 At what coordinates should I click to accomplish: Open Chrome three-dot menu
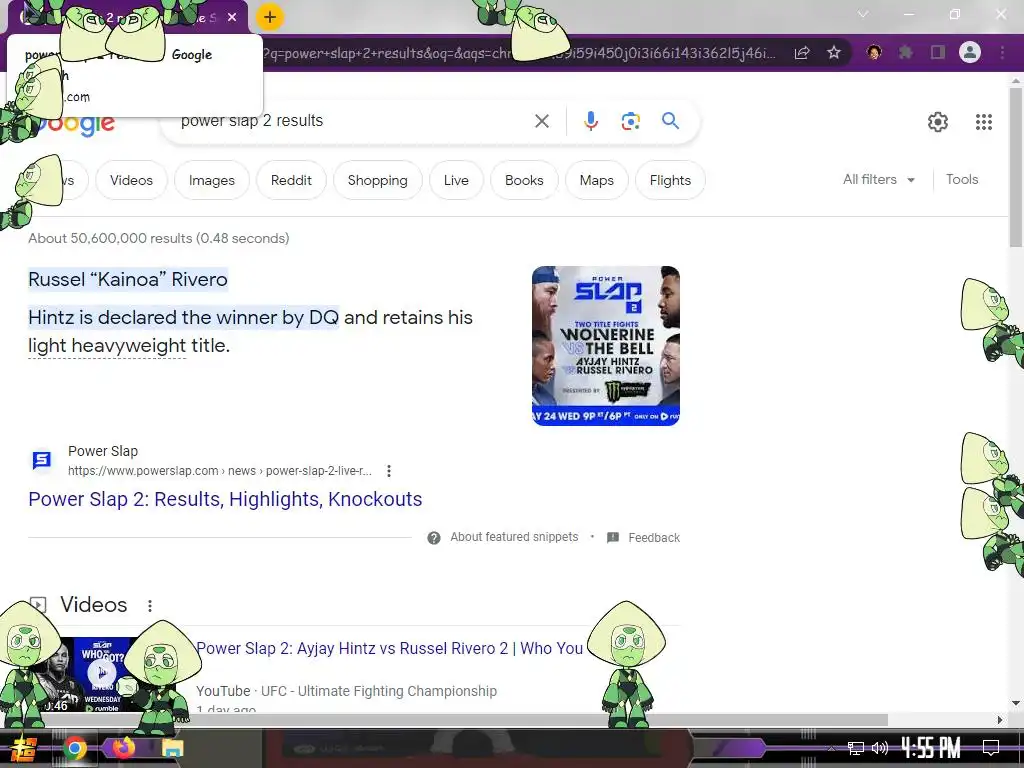pyautogui.click(x=1002, y=52)
